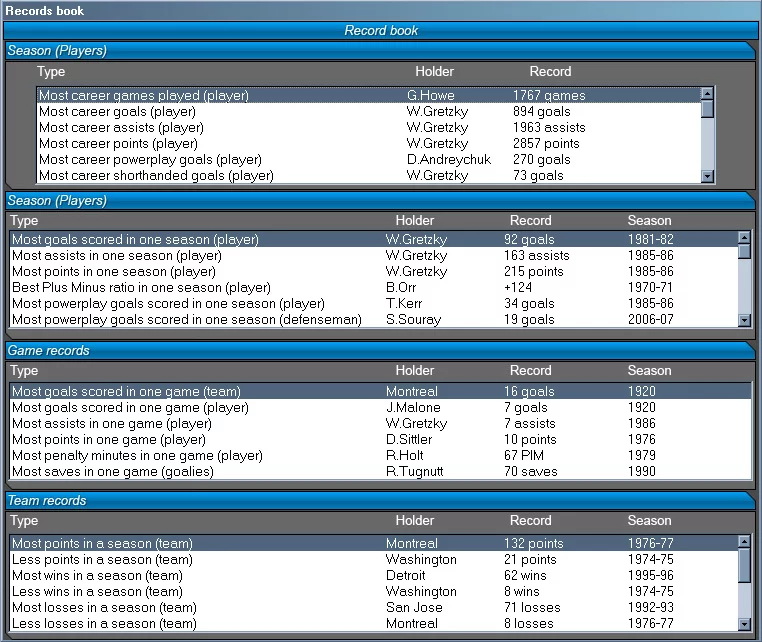Select 'Less points in a season (team)' row
The height and width of the screenshot is (642, 762).
point(373,559)
